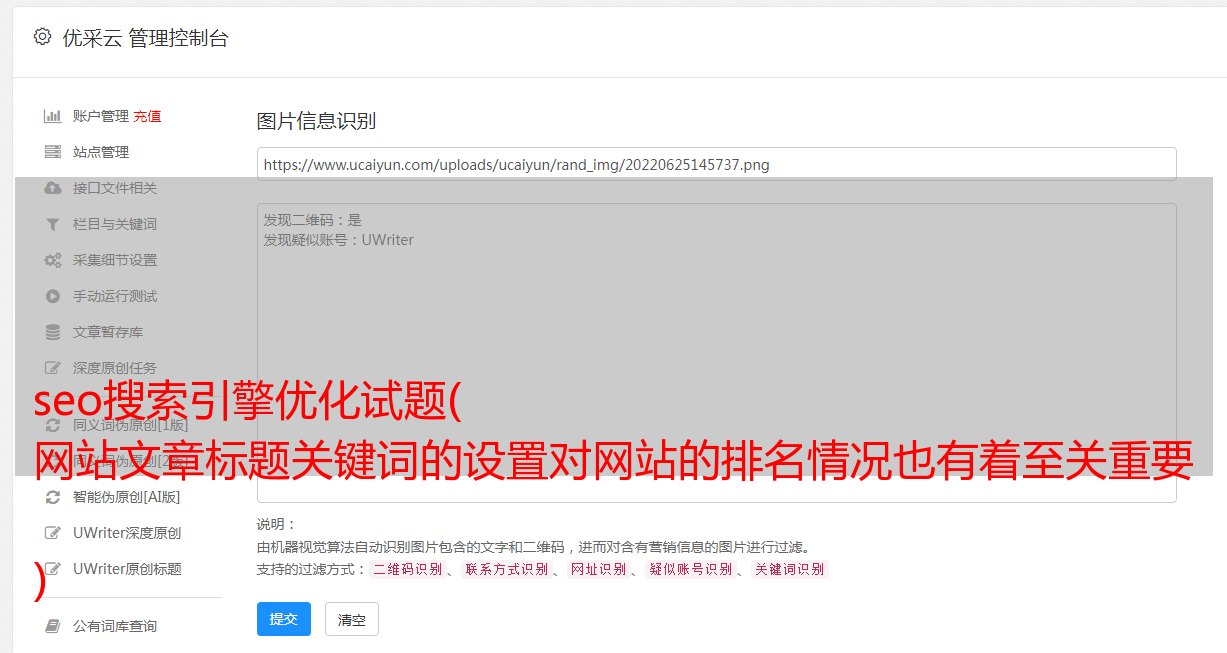Click the gear icon beside 优采云 管理控制台
The width and height of the screenshot is (1227, 653).
point(42,37)
